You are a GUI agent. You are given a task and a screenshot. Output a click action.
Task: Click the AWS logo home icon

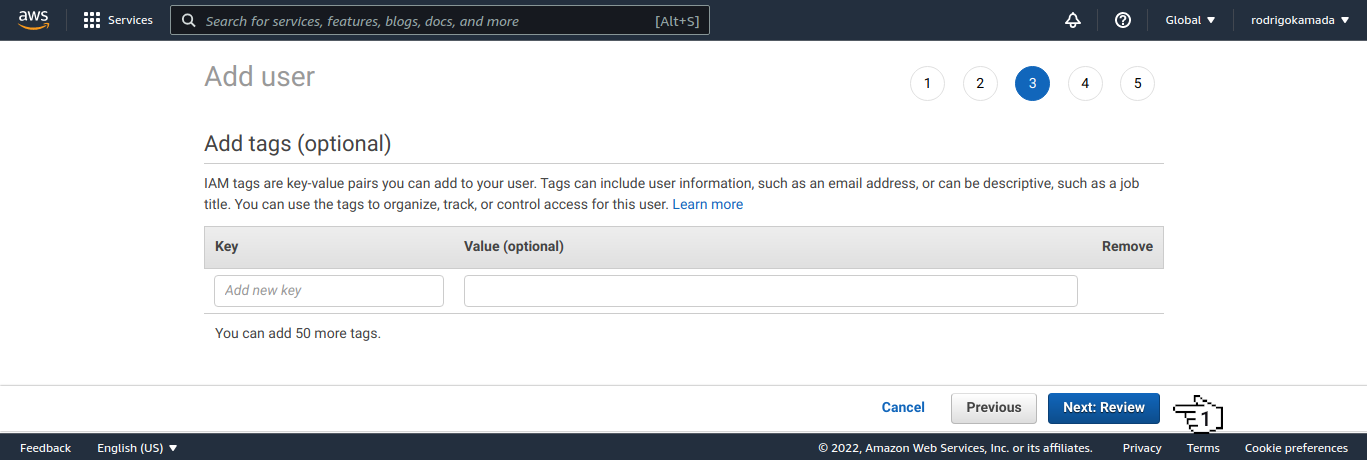(34, 20)
